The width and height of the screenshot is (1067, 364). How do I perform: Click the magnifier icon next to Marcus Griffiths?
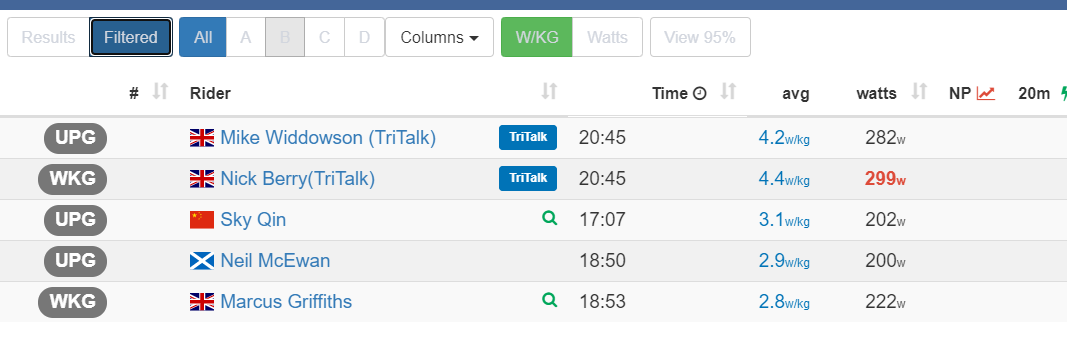click(549, 300)
